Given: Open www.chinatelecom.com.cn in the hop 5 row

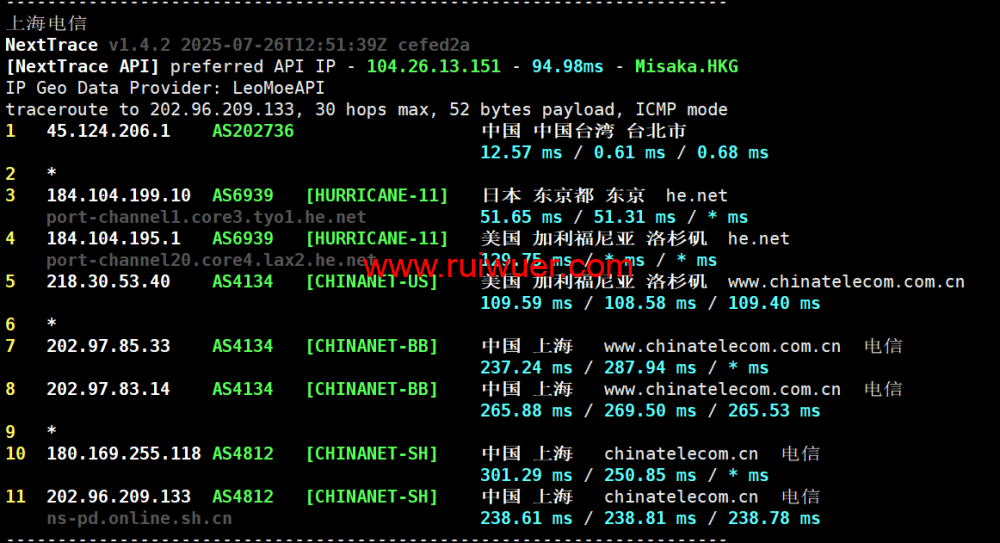Looking at the screenshot, I should (846, 282).
